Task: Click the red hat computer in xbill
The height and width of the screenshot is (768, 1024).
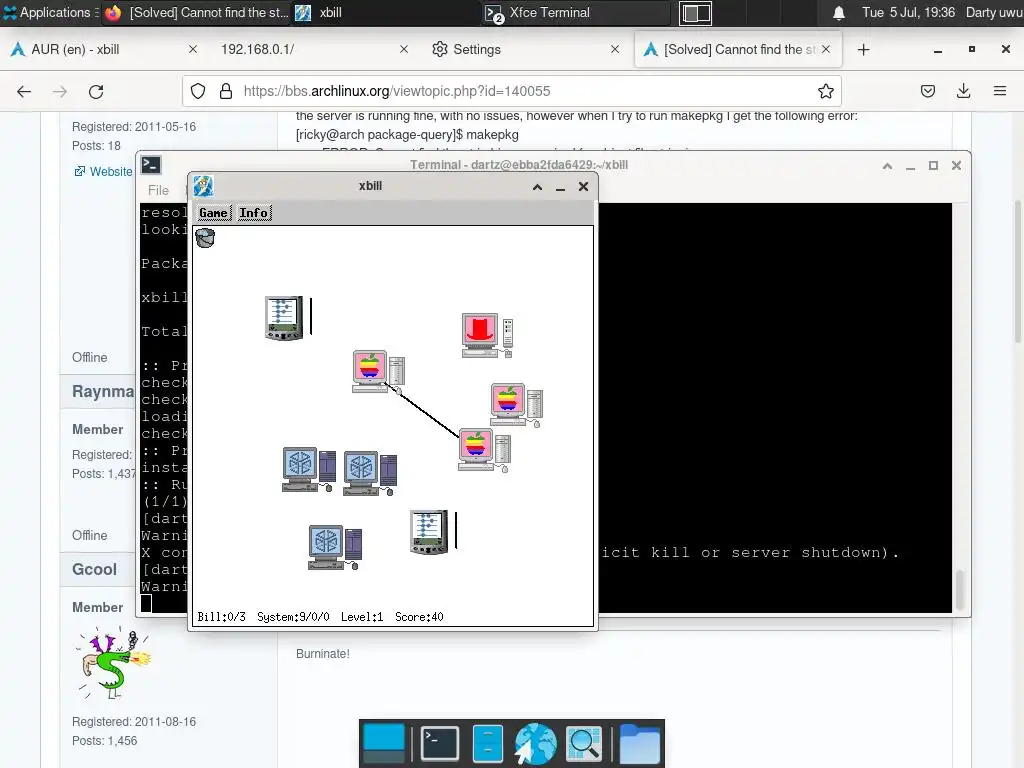Action: click(487, 335)
